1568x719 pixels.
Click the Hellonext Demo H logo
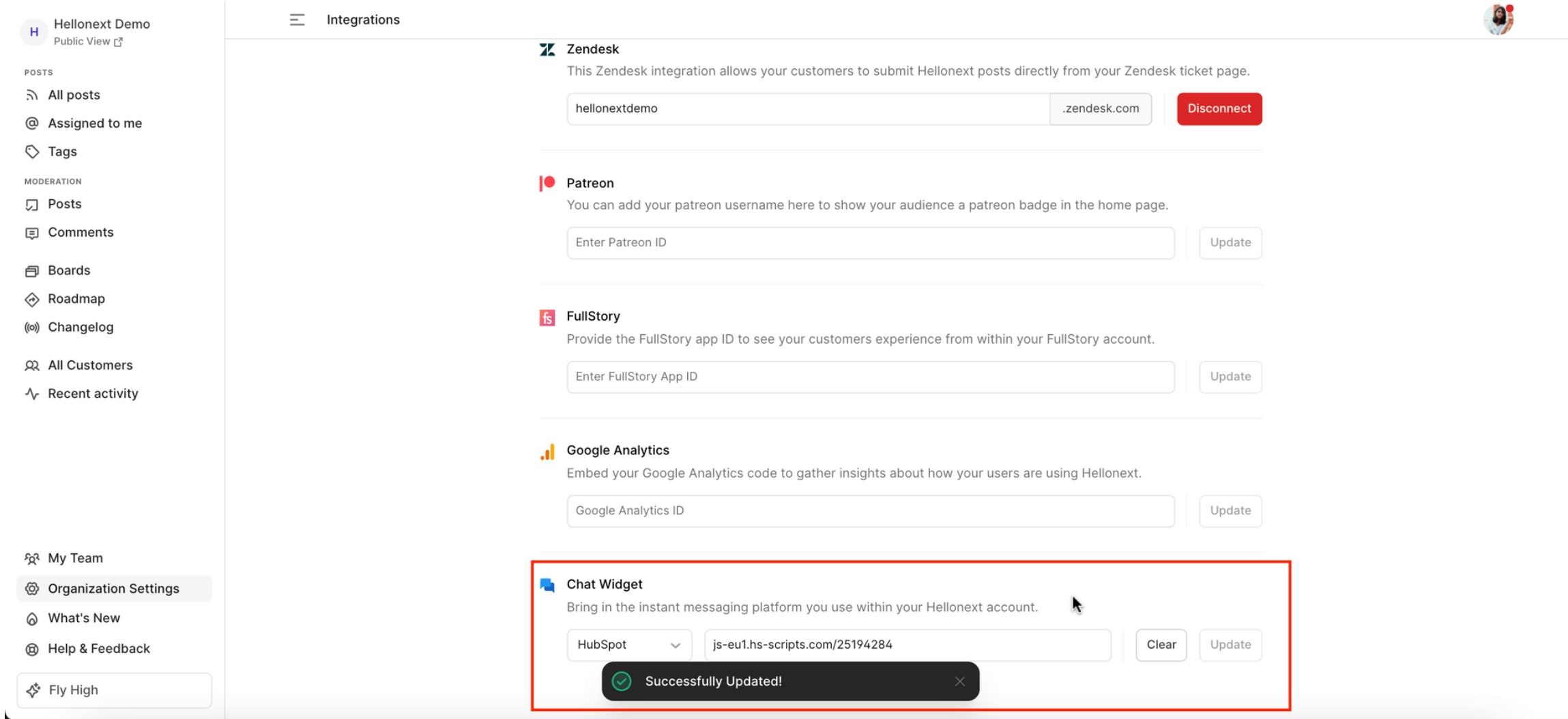tap(34, 32)
